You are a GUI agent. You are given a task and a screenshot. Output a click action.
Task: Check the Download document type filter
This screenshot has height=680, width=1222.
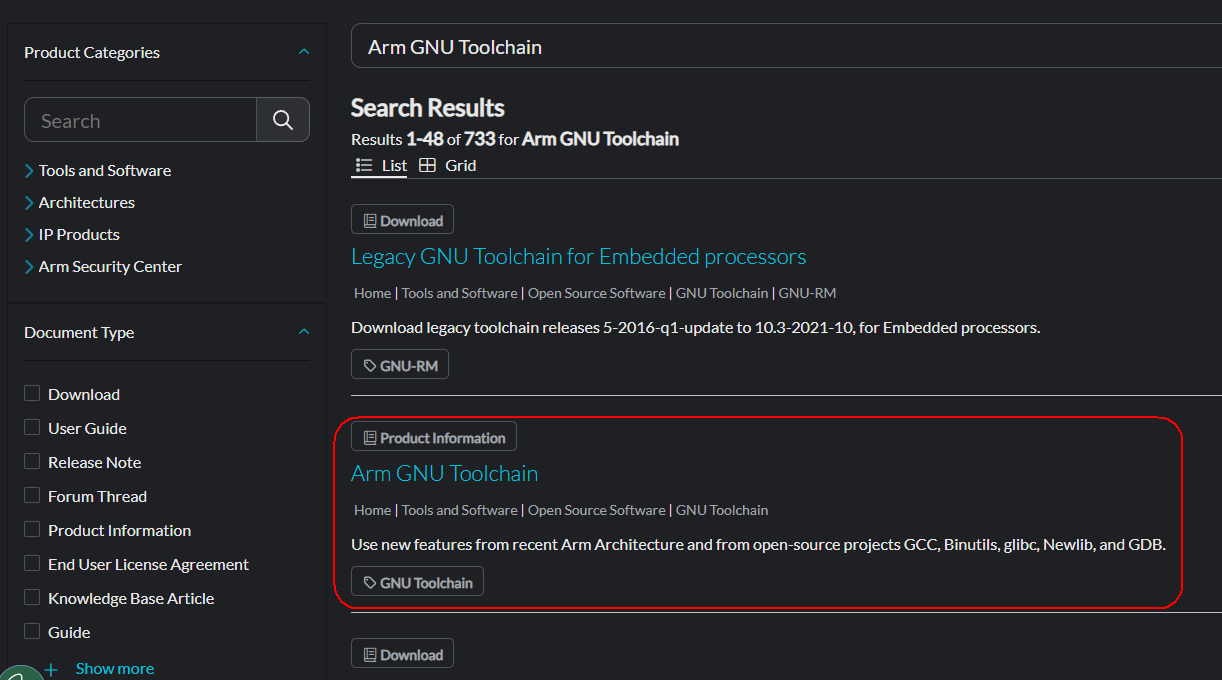[32, 394]
